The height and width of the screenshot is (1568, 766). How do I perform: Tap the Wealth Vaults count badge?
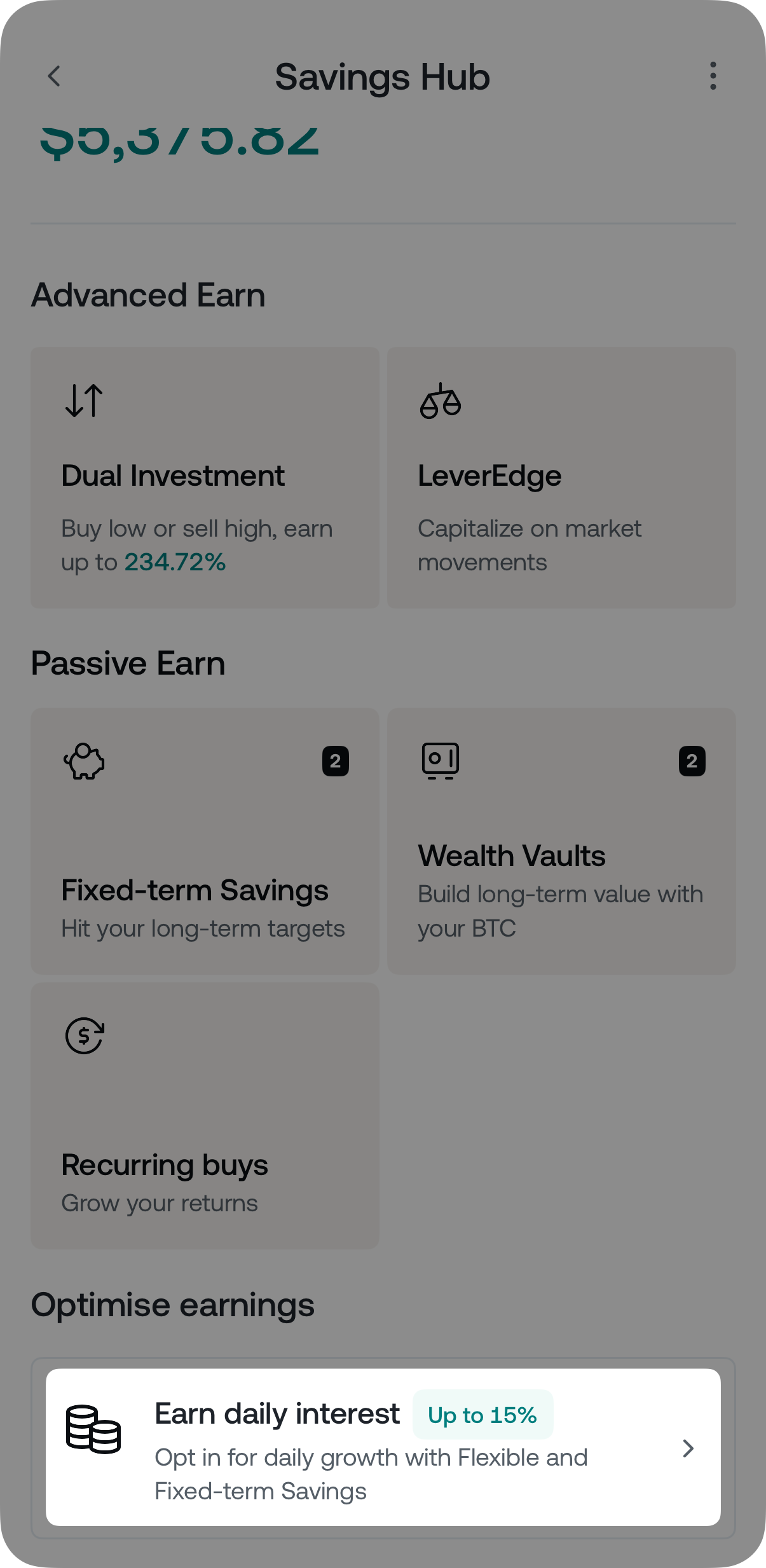click(x=692, y=761)
